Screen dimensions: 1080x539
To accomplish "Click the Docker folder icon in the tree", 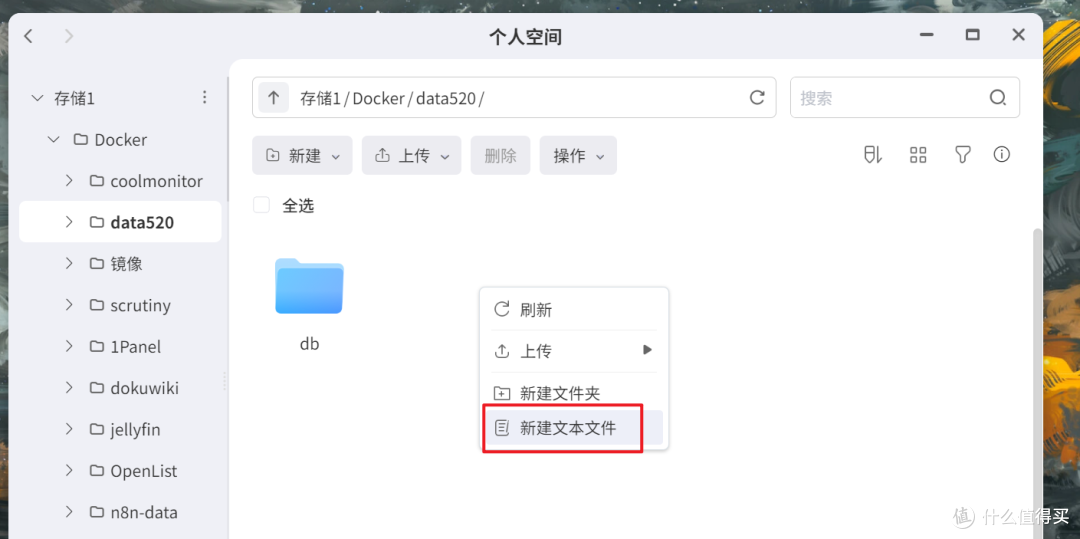I will pos(81,140).
